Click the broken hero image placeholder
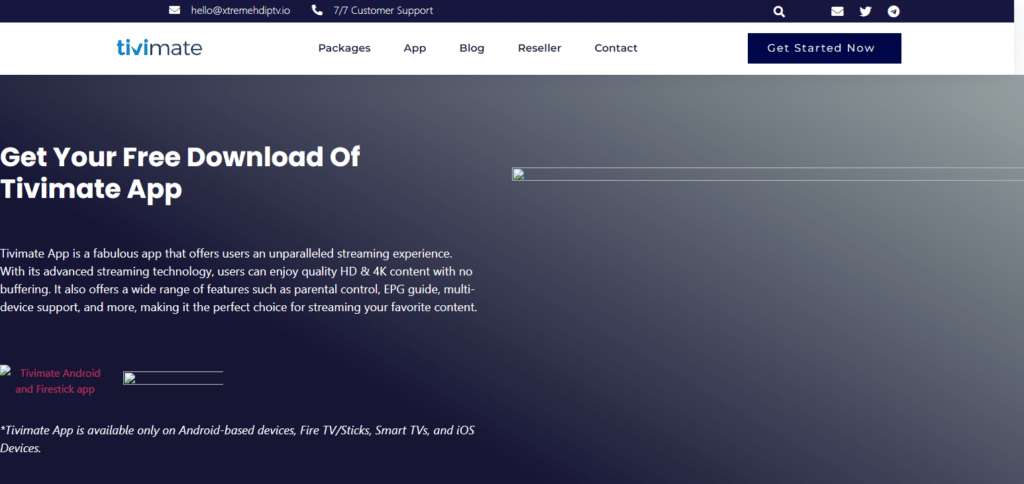This screenshot has height=484, width=1024. pyautogui.click(x=767, y=174)
